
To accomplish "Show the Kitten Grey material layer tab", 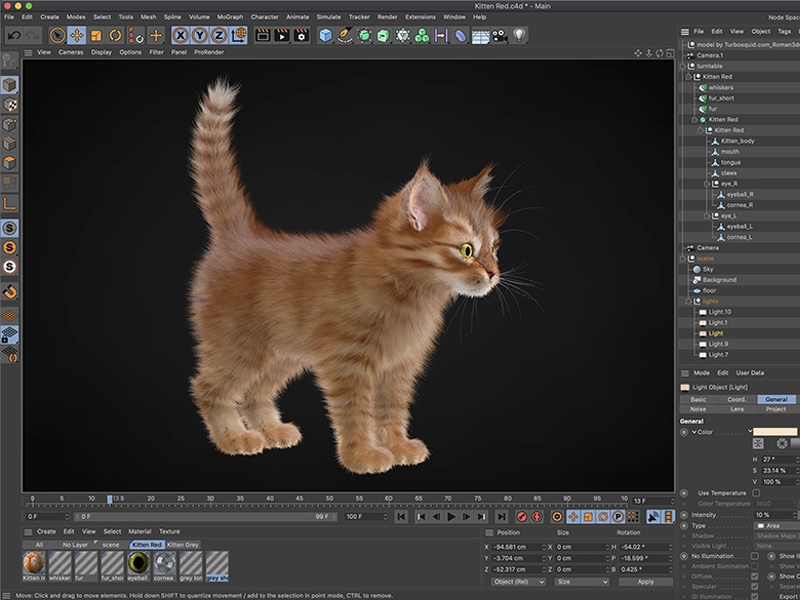I will pyautogui.click(x=183, y=545).
